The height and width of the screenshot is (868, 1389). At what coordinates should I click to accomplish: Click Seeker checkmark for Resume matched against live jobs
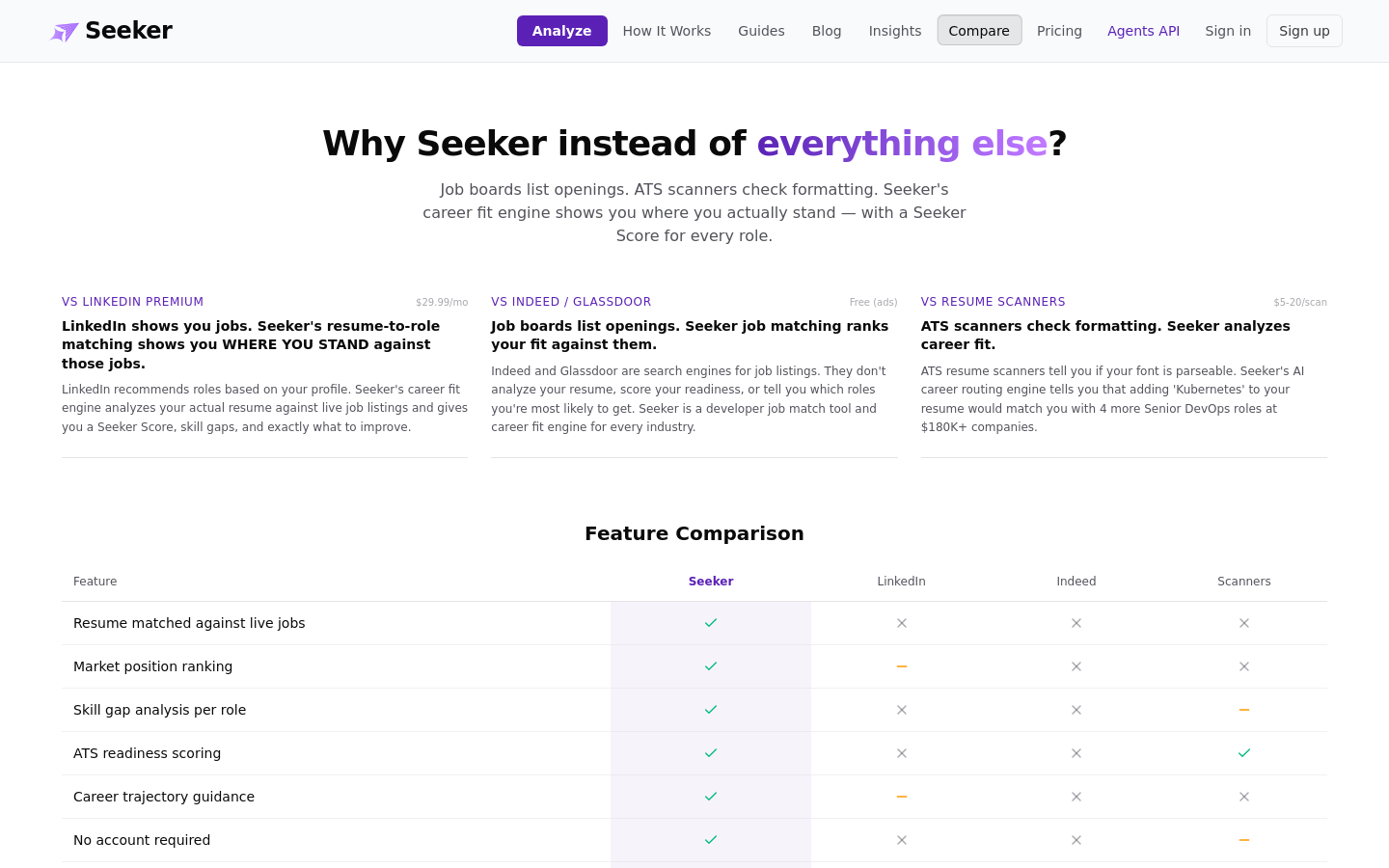coord(711,623)
